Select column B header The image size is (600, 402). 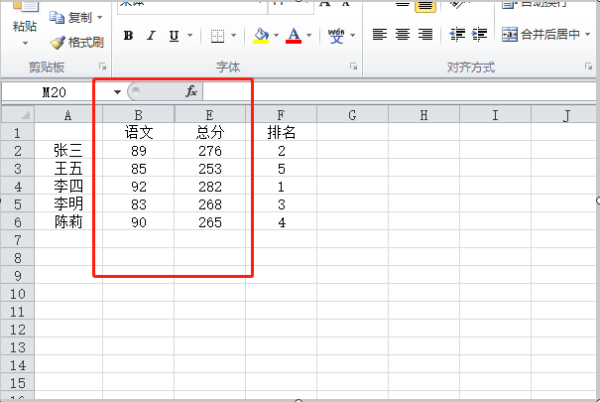(x=139, y=115)
